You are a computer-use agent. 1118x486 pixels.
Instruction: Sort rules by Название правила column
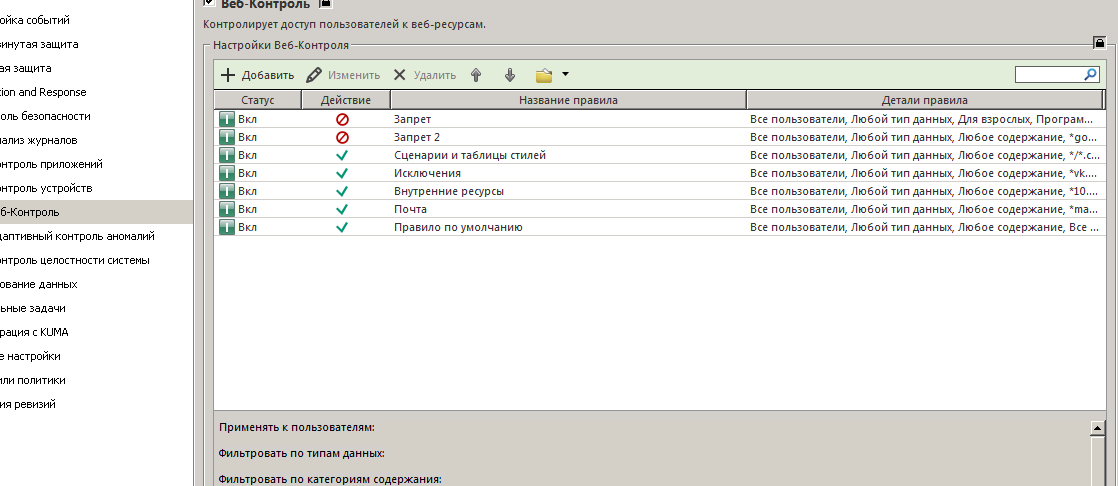tap(567, 100)
